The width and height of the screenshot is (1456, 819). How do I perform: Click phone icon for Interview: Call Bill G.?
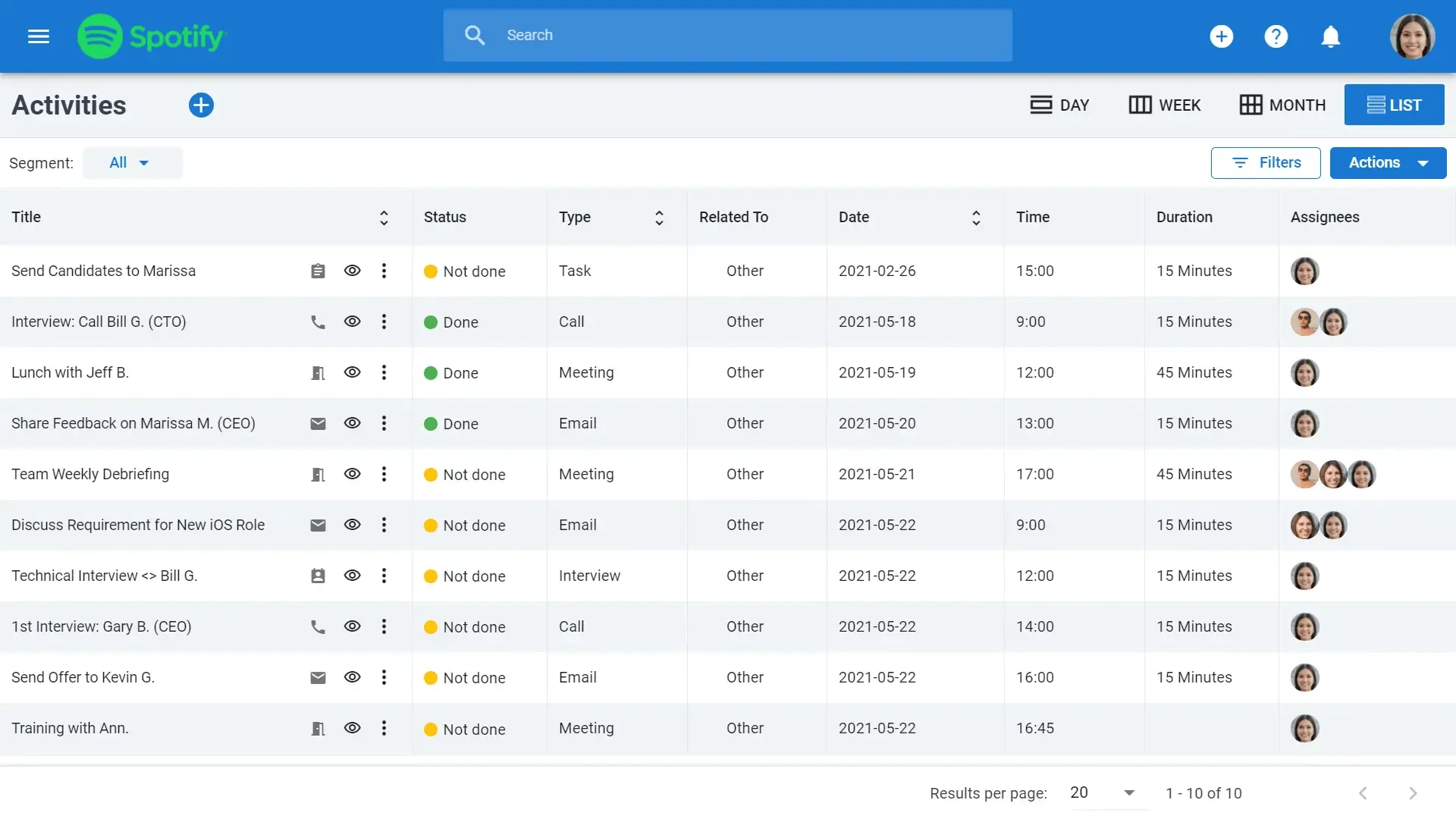pos(318,322)
